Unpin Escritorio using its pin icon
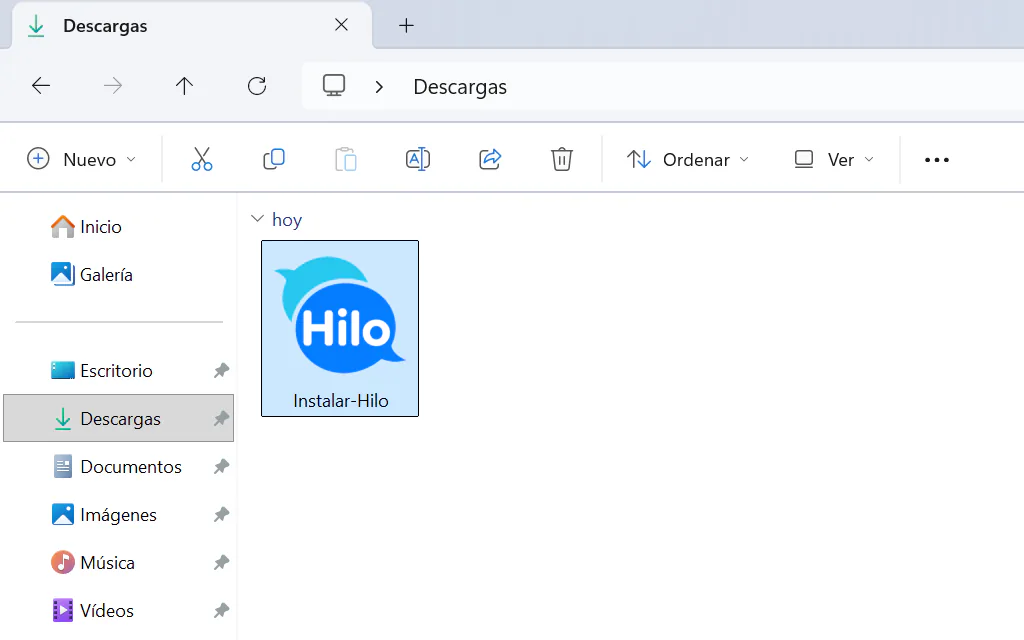 221,370
